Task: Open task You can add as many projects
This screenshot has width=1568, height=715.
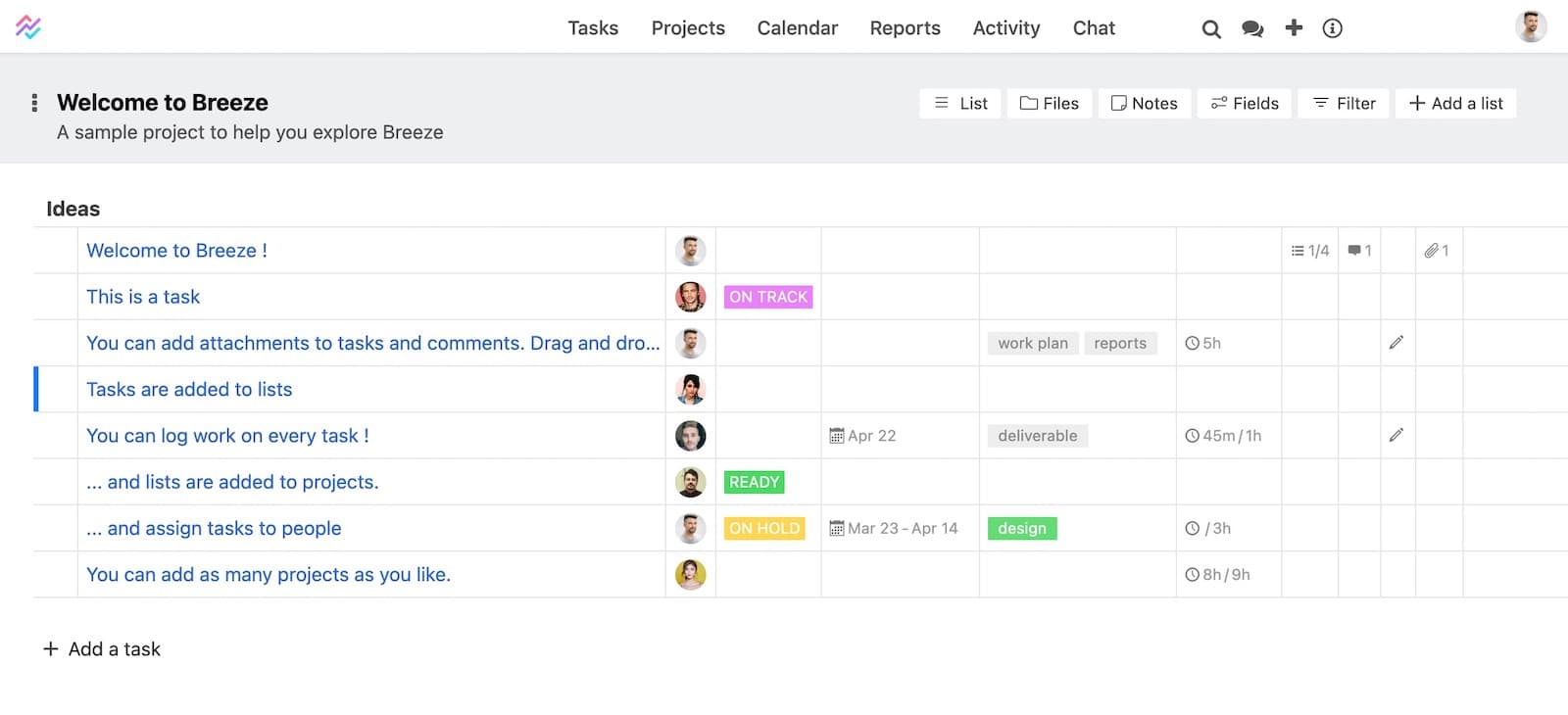Action: click(x=269, y=575)
